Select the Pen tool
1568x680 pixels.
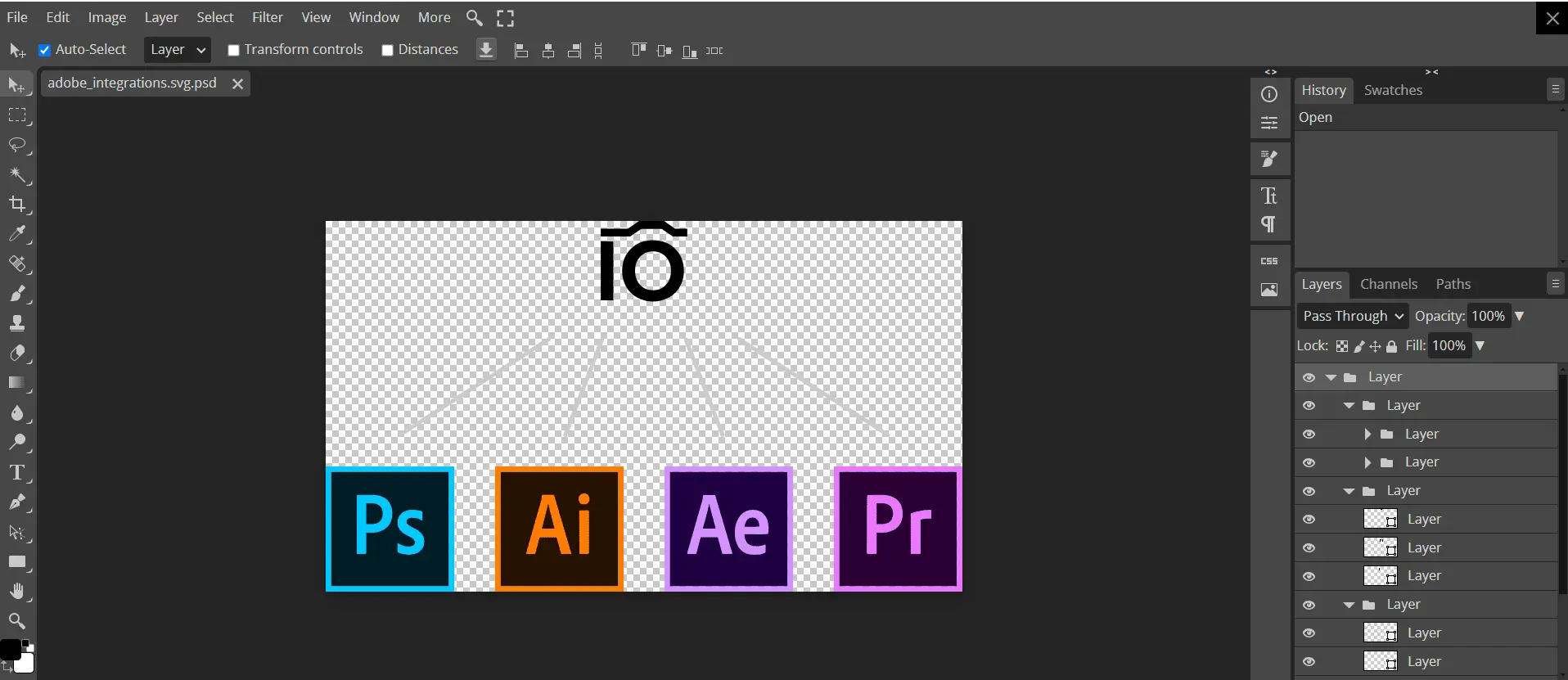tap(17, 502)
